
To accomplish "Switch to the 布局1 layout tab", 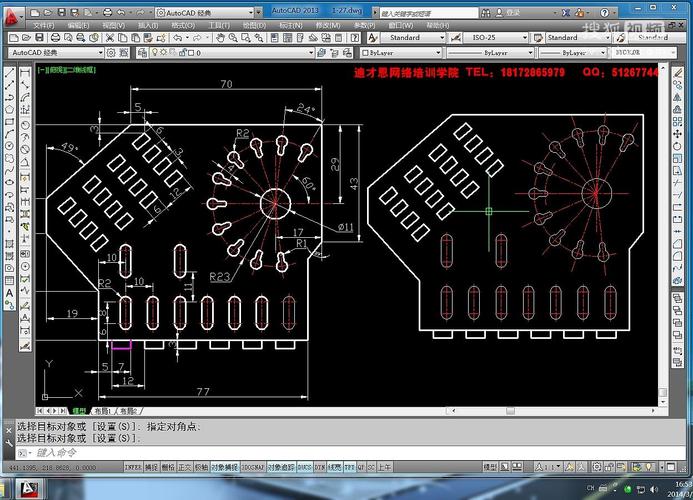I will pyautogui.click(x=103, y=411).
